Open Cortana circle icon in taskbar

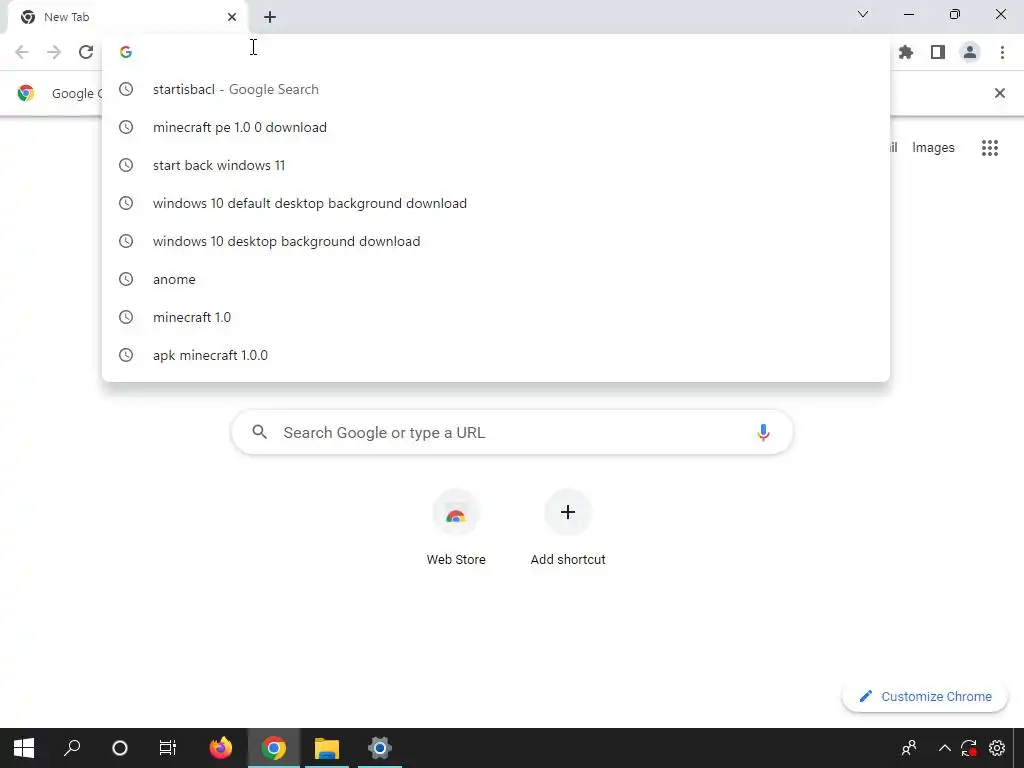[120, 748]
